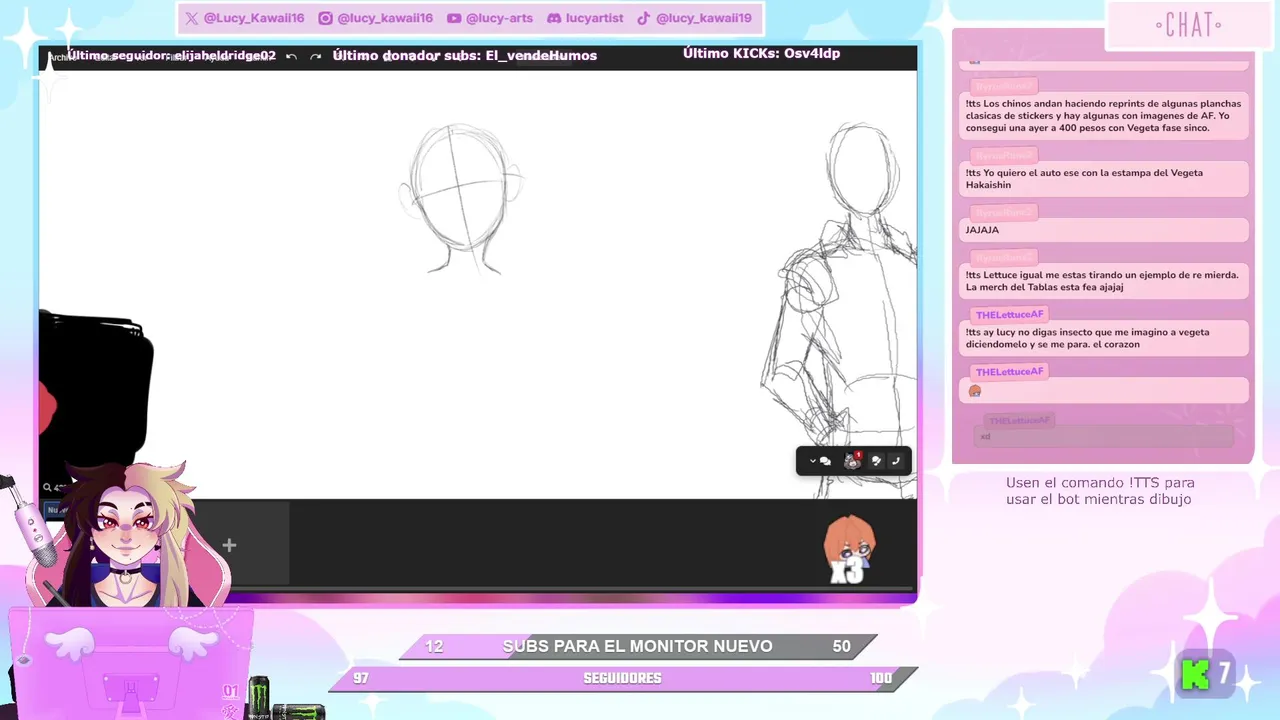1280x720 pixels.
Task: Click the orange-haired chibi x3 sticker
Action: click(x=849, y=549)
